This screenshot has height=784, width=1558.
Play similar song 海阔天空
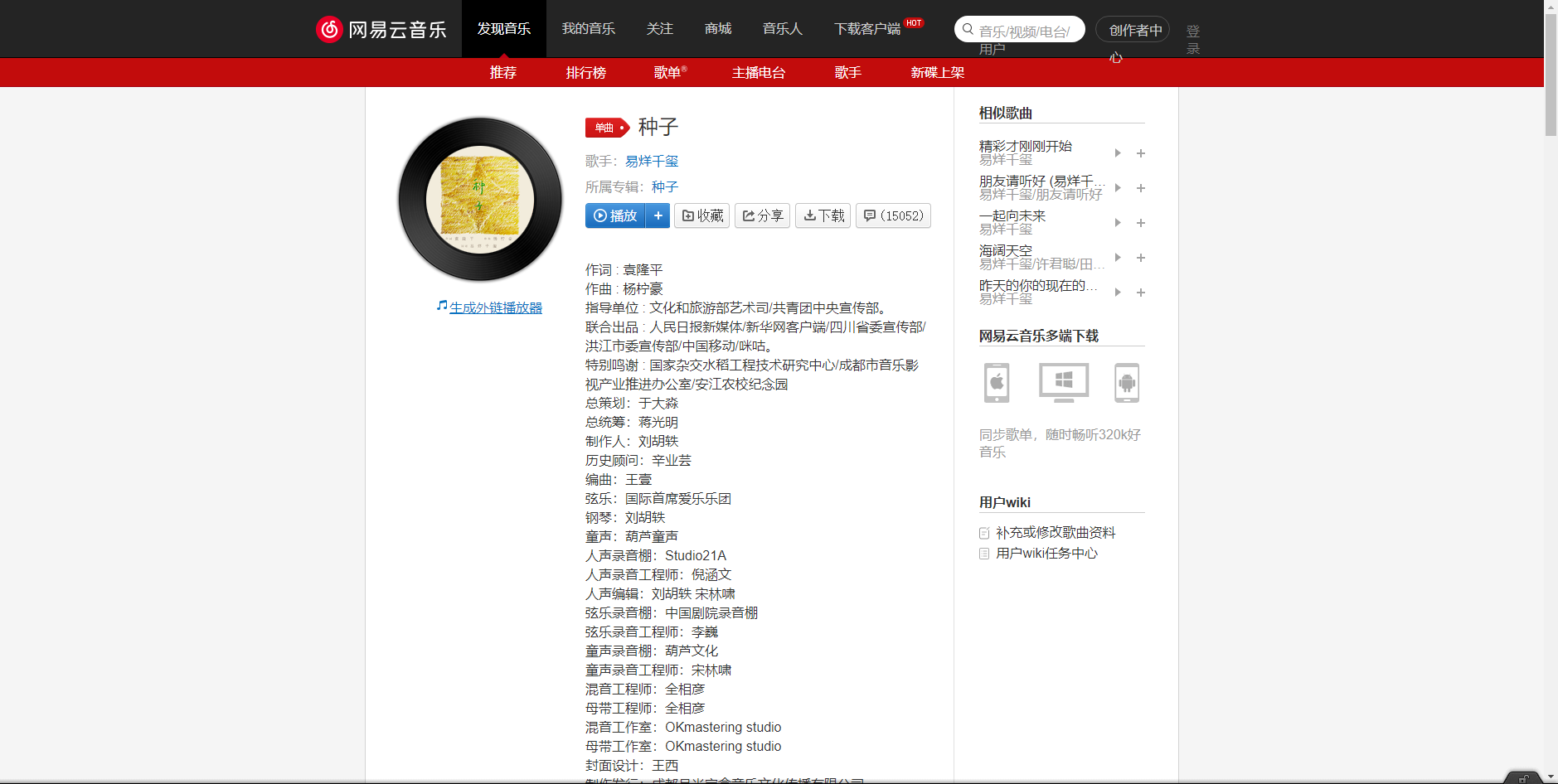1118,257
